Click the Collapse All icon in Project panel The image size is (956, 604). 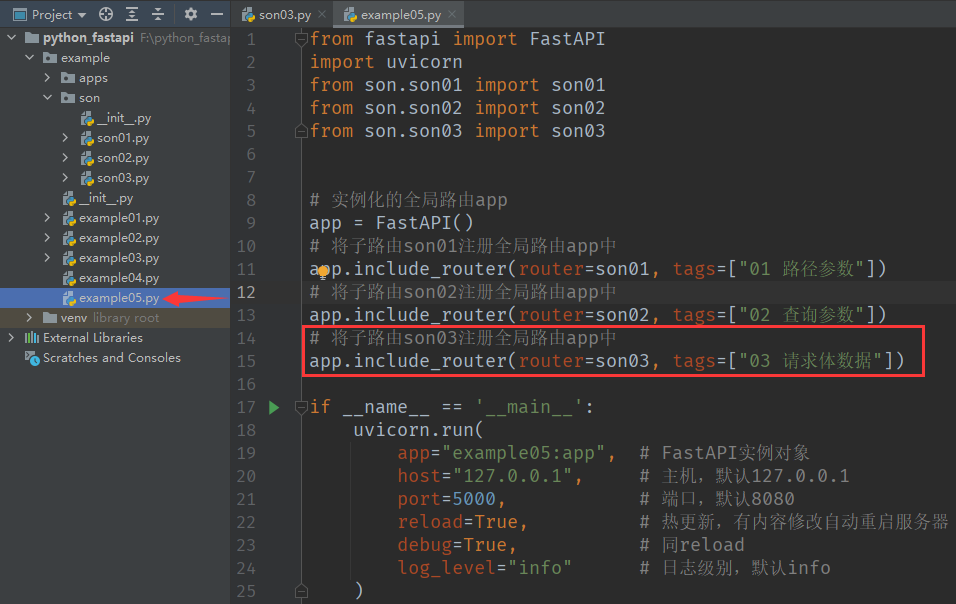[159, 15]
